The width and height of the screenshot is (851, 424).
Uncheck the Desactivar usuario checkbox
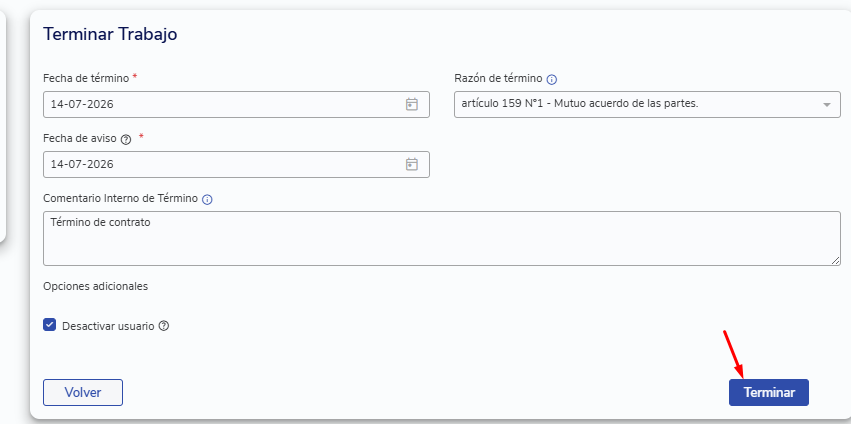(49, 325)
